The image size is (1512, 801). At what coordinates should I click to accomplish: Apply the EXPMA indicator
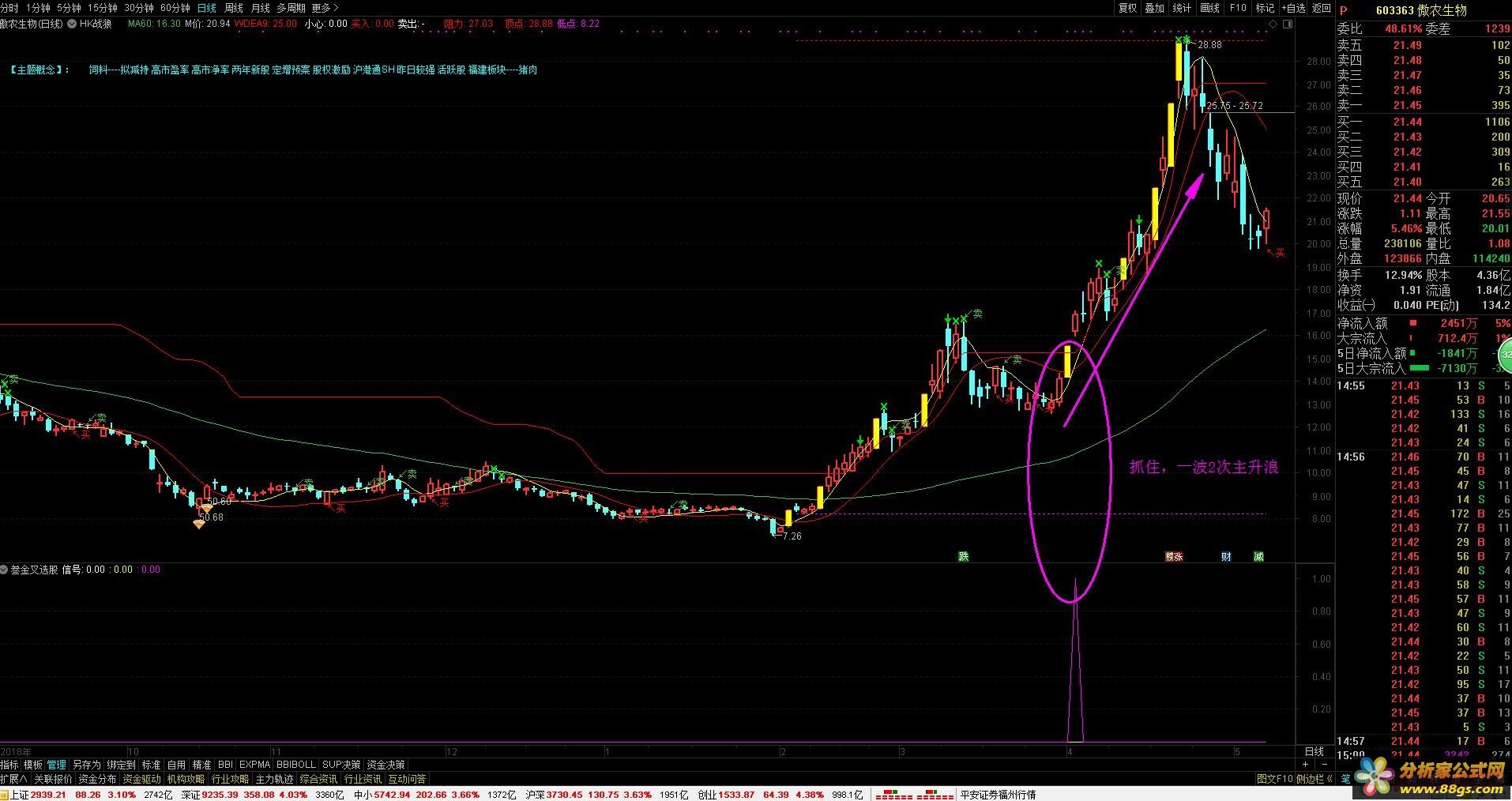click(255, 765)
